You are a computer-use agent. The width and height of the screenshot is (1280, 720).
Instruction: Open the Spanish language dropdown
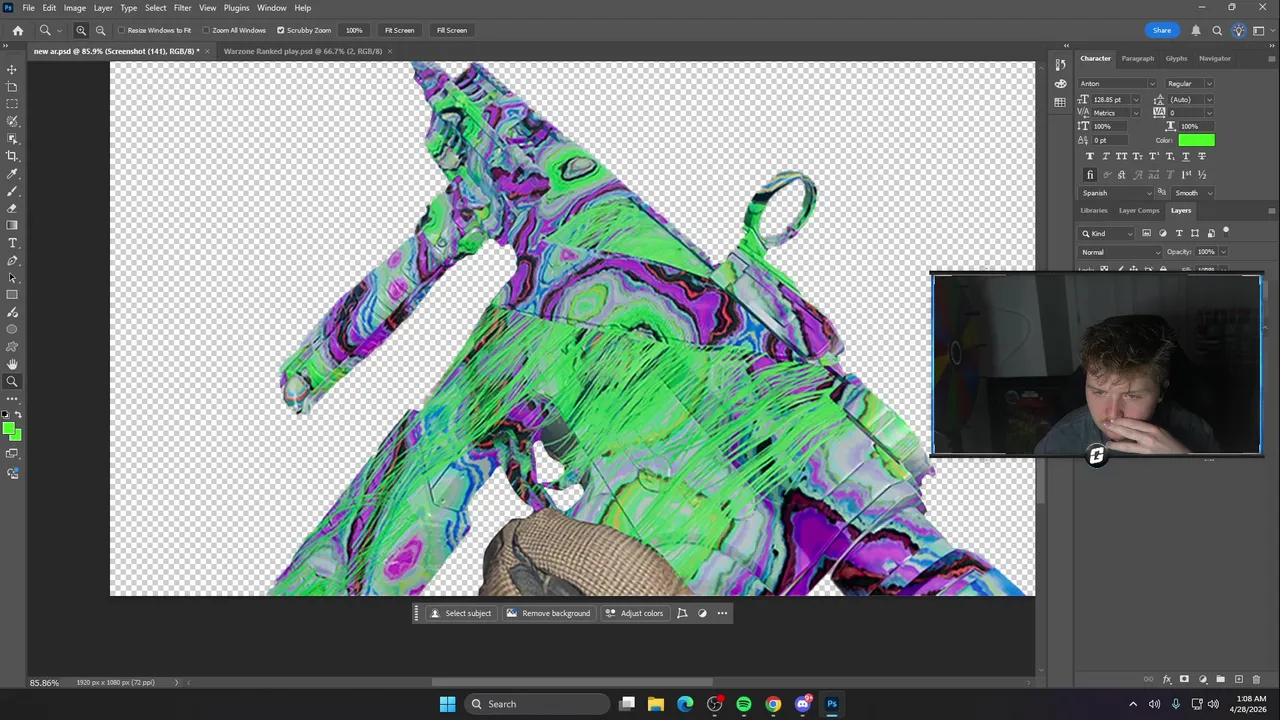1116,193
